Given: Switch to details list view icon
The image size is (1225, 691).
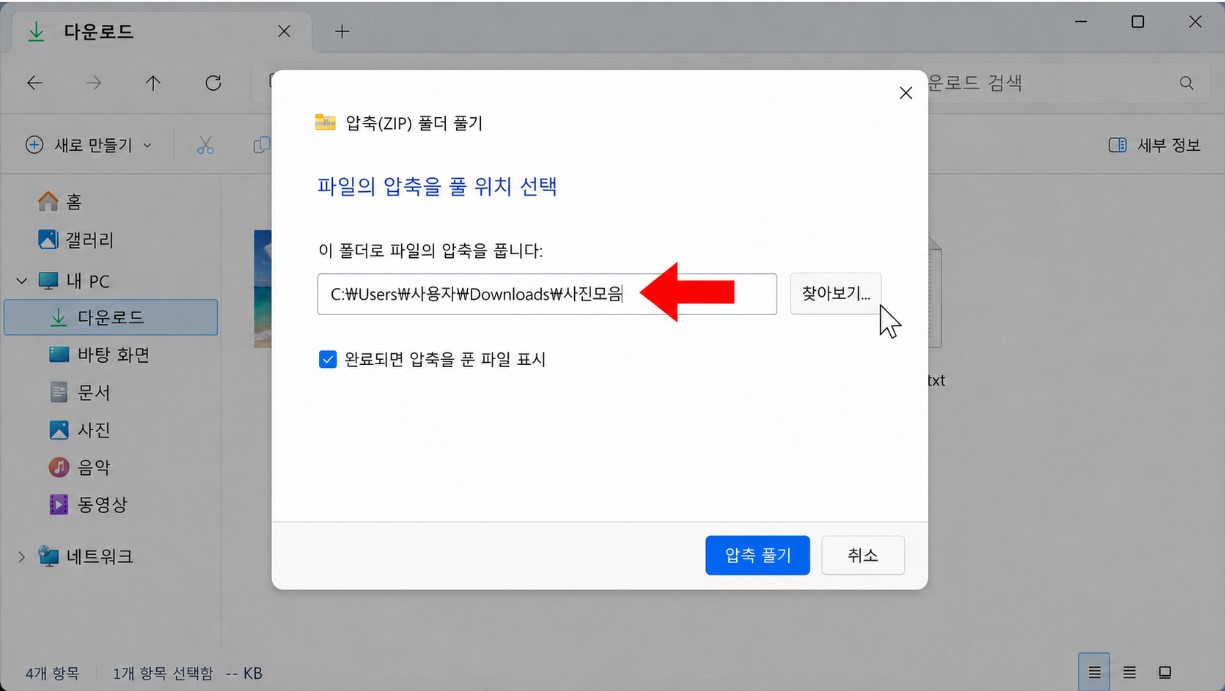Looking at the screenshot, I should [1094, 672].
